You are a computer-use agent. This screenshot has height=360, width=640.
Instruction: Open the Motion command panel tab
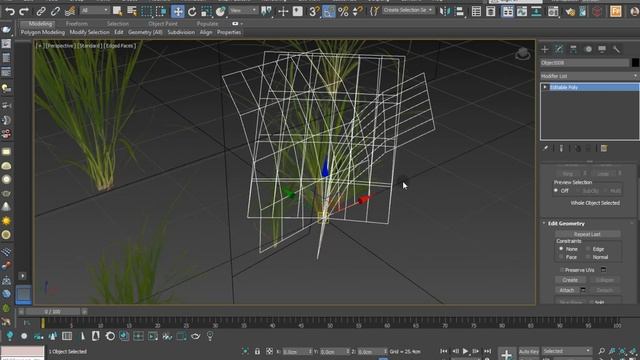click(588, 49)
